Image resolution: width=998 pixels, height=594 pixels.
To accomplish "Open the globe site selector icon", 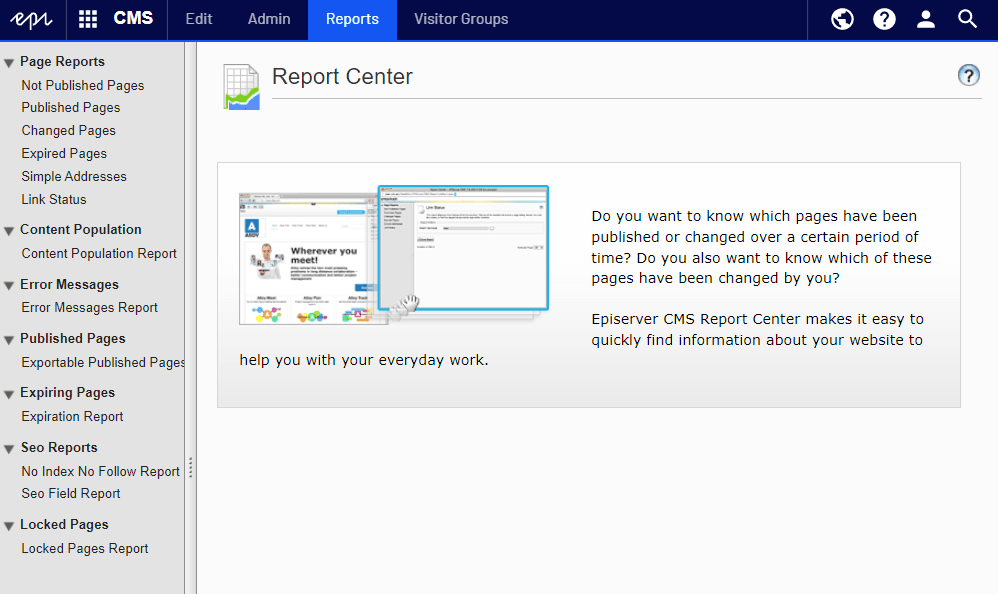I will coord(842,19).
